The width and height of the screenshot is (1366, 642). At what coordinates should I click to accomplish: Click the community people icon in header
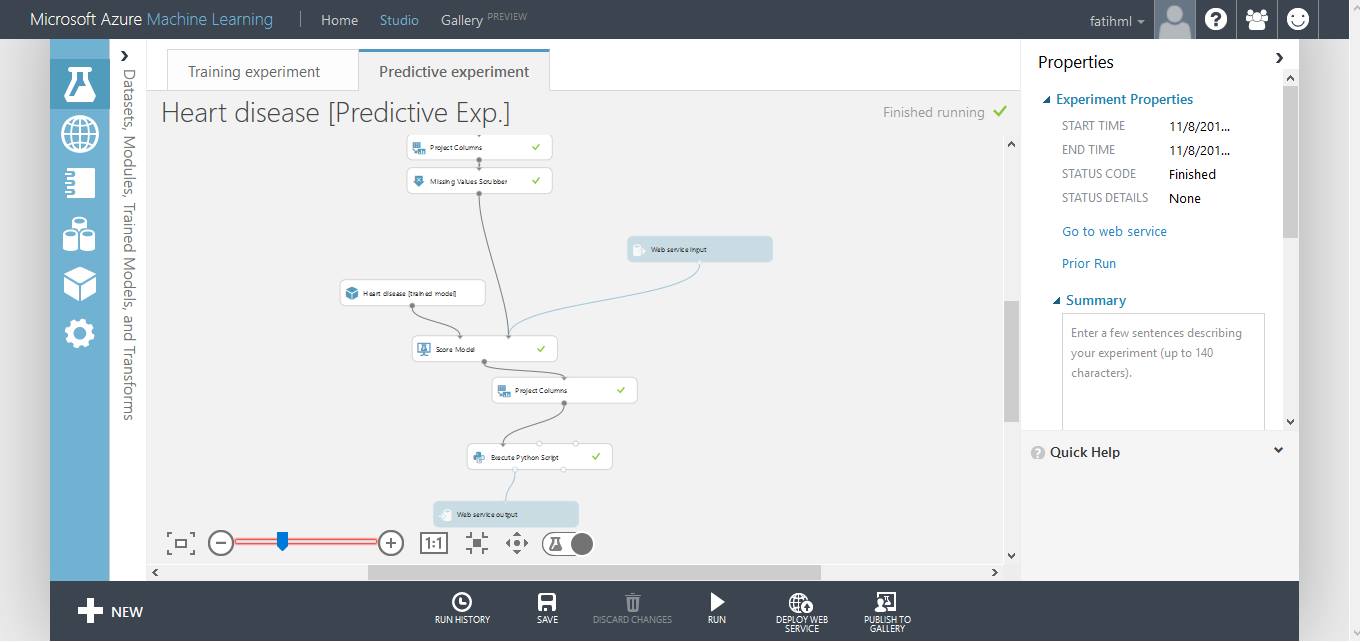[x=1257, y=19]
